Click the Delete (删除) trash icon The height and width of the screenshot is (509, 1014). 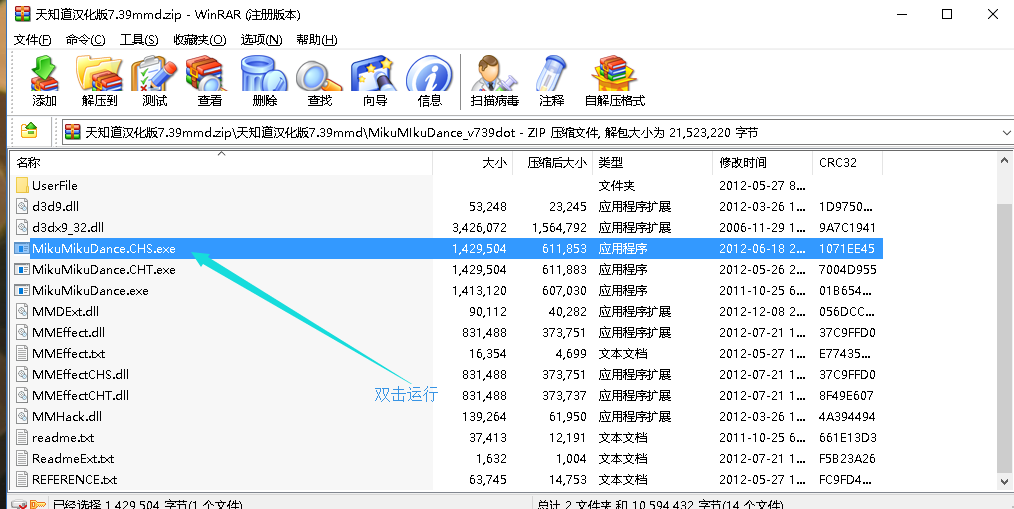[264, 81]
